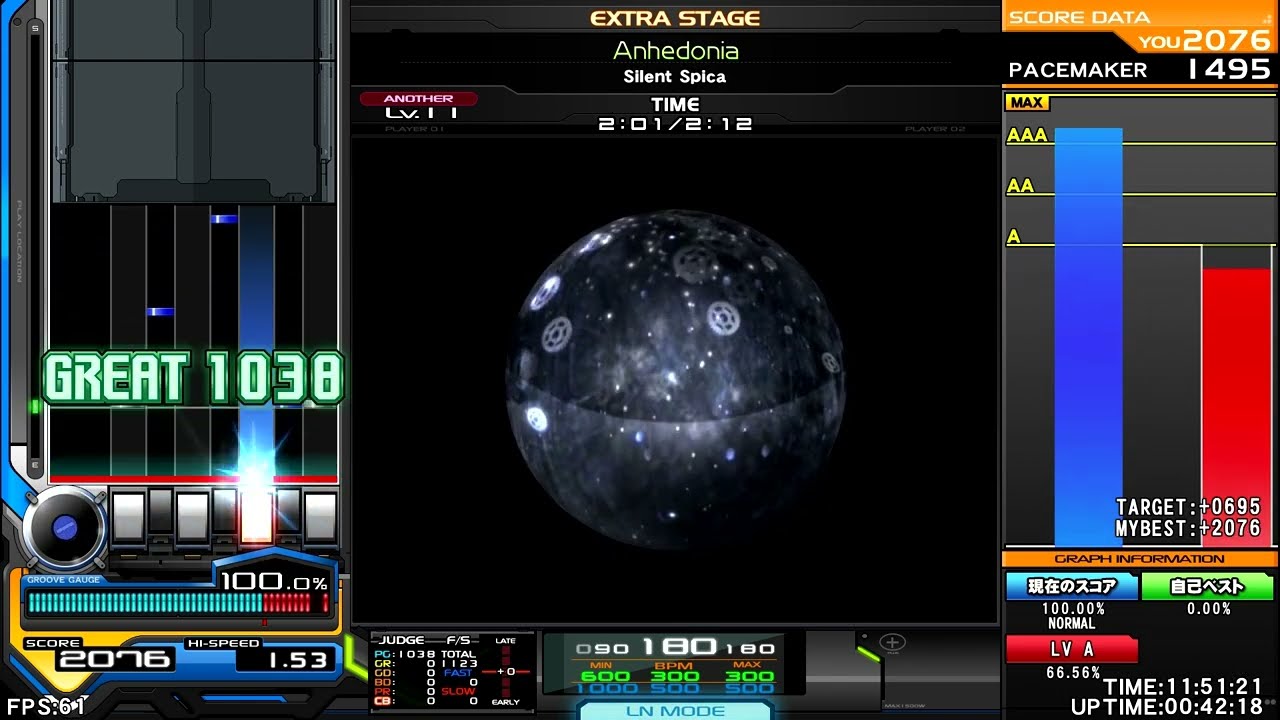Click the blue current-score graph bar
Image resolution: width=1280 pixels, height=720 pixels.
point(1089,337)
